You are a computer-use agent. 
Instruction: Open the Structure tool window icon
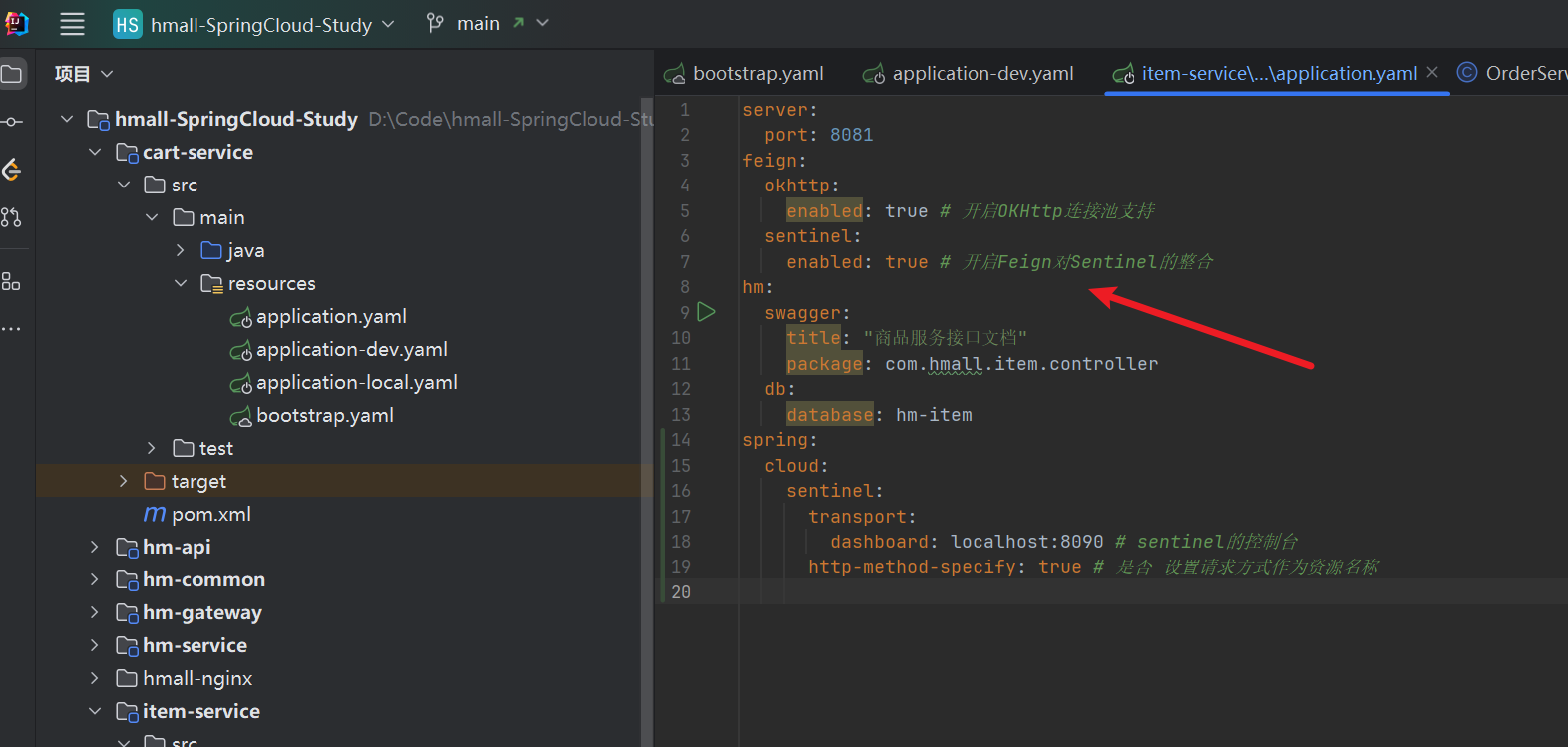(12, 282)
